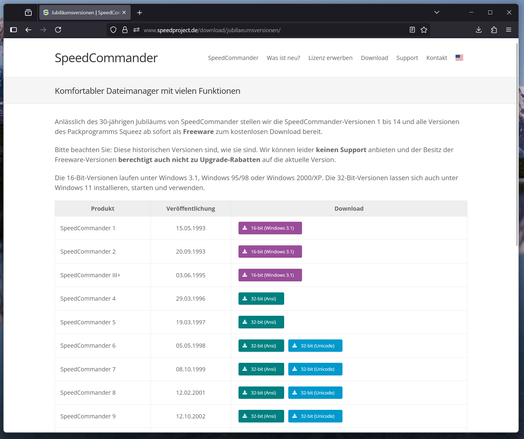Screen dimensions: 524x439
Task: Show site security padlock info
Action: point(125,30)
